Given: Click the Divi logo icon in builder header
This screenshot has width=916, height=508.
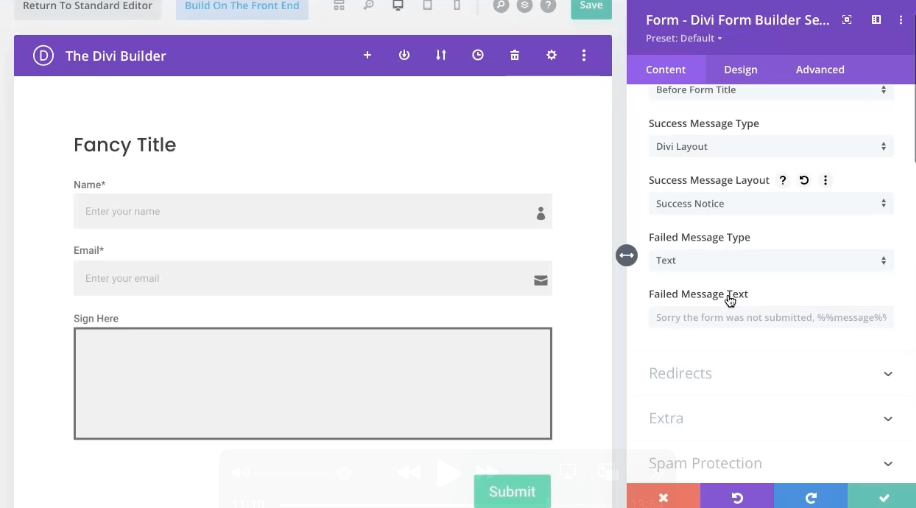Looking at the screenshot, I should 43,55.
